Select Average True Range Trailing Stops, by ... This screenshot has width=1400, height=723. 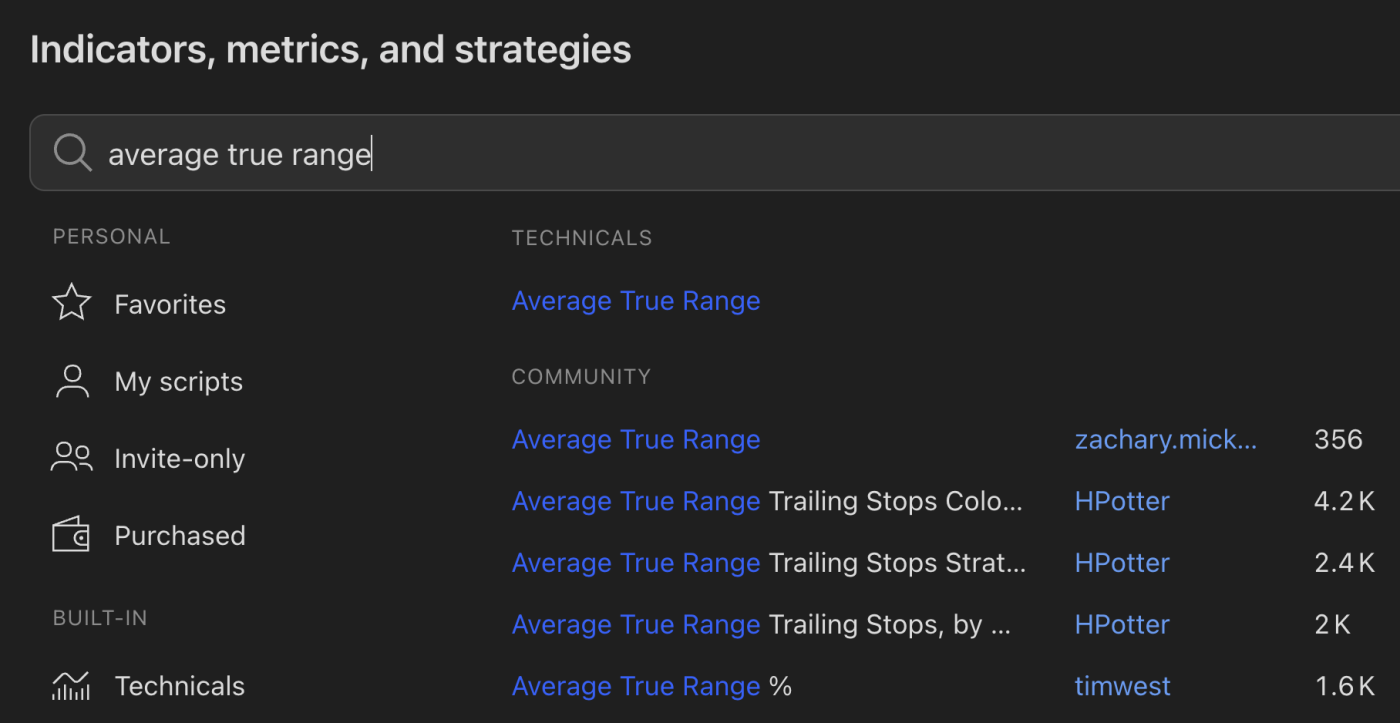[x=761, y=625]
